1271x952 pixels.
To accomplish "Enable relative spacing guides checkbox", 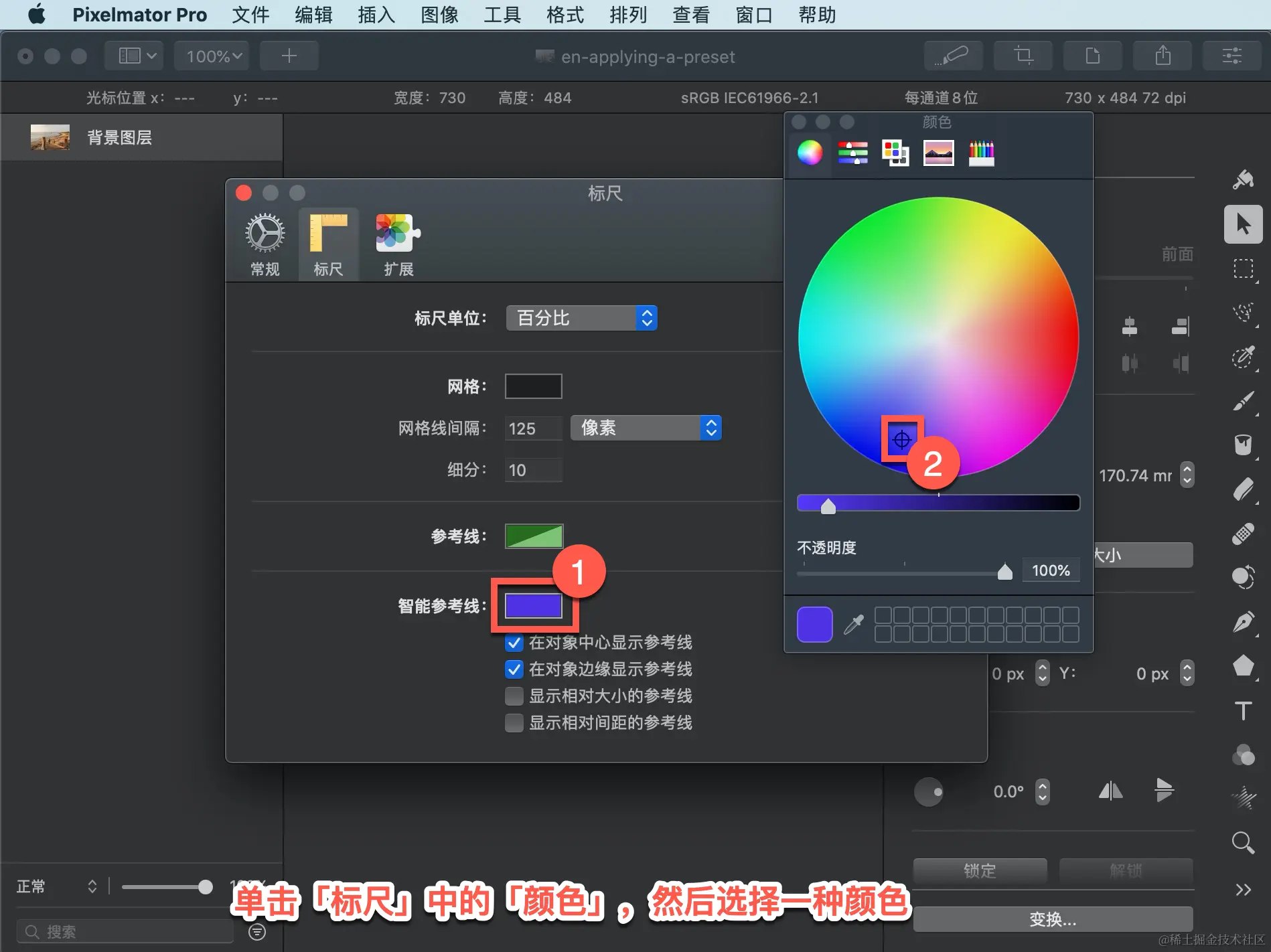I will click(x=514, y=723).
